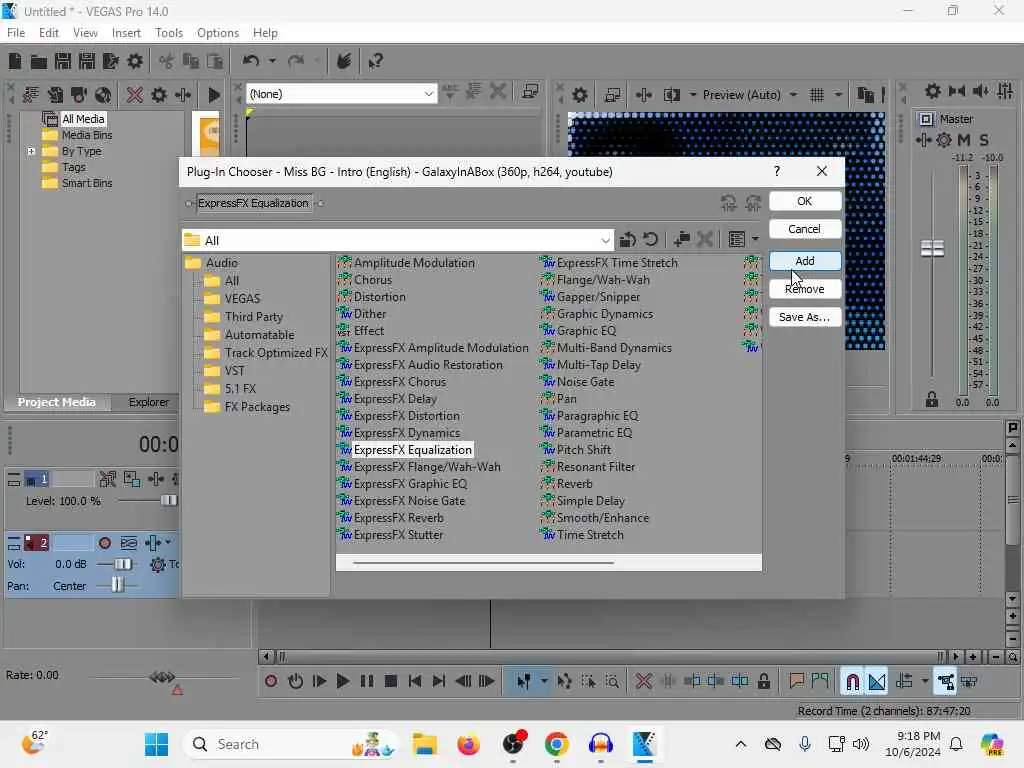The height and width of the screenshot is (768, 1024).
Task: Toggle the Master fader lock icon
Action: coord(932,400)
